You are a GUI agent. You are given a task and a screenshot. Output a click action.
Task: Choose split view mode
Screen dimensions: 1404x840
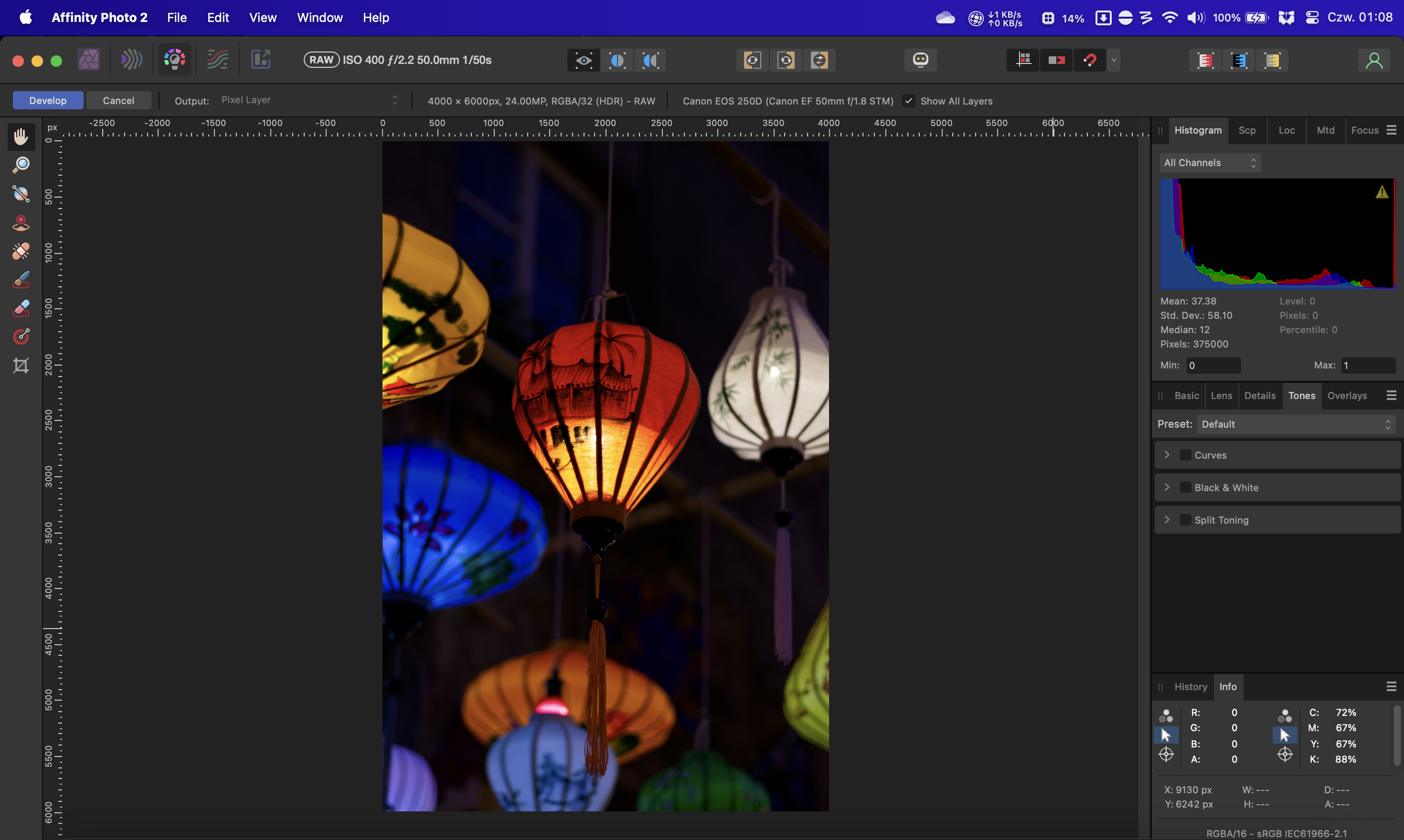point(617,60)
